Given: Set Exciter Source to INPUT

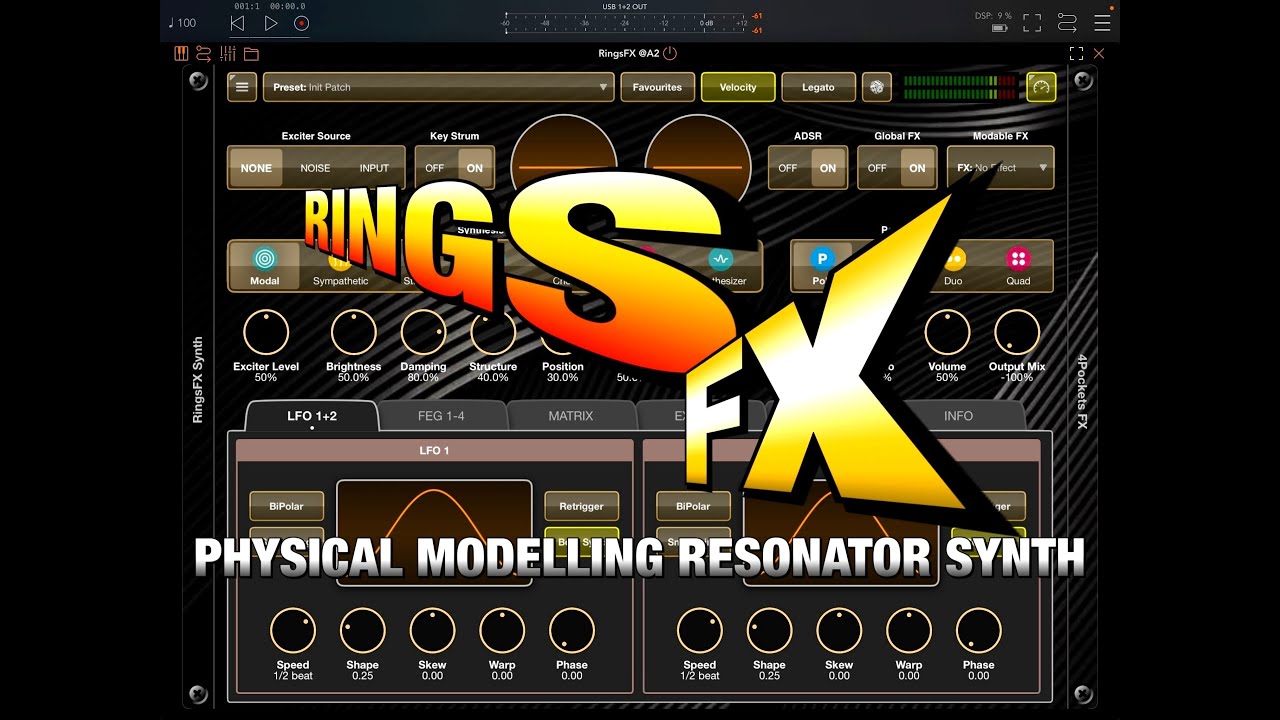Looking at the screenshot, I should pos(374,168).
